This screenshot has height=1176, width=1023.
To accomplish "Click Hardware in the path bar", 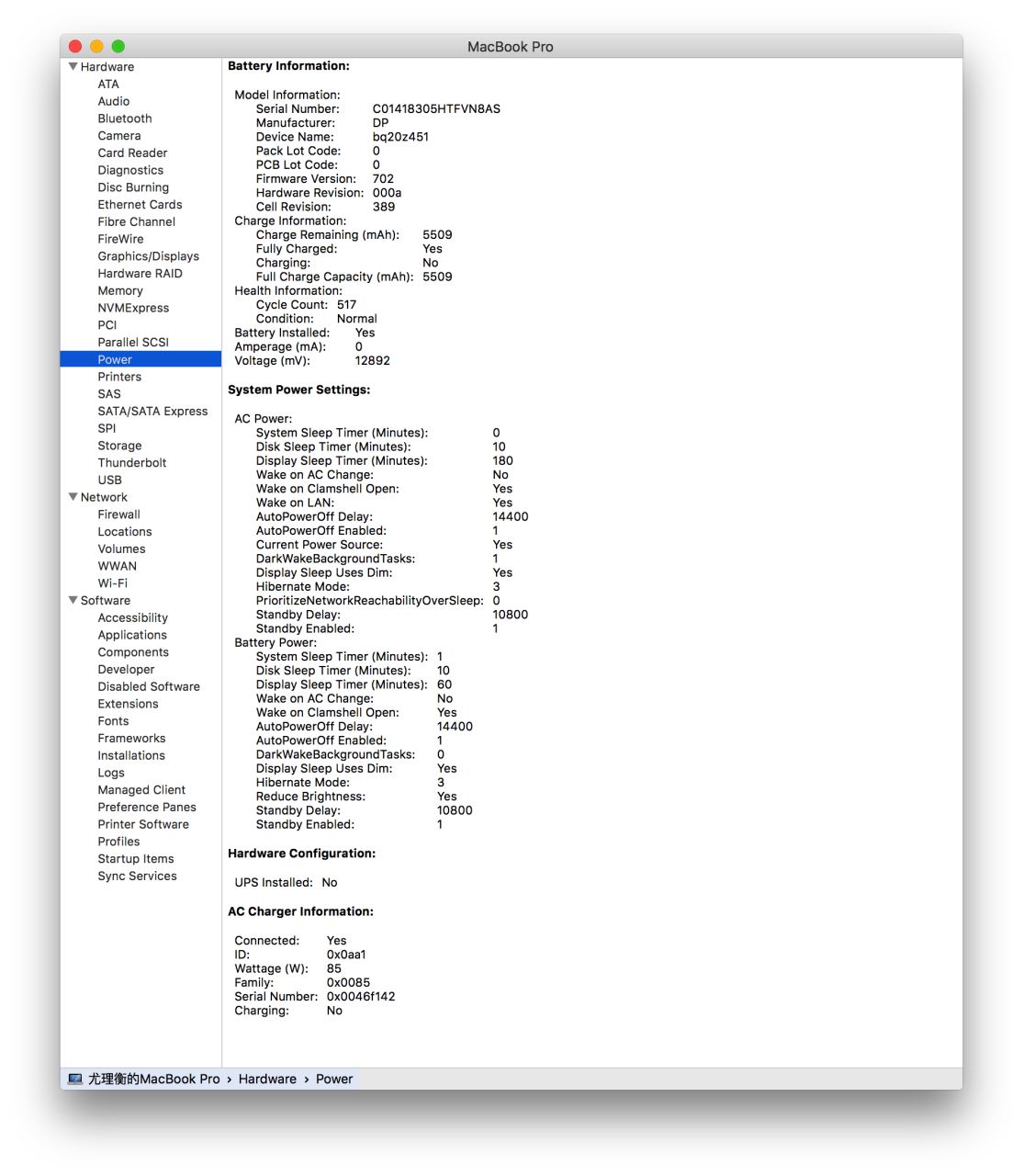I will click(267, 1079).
